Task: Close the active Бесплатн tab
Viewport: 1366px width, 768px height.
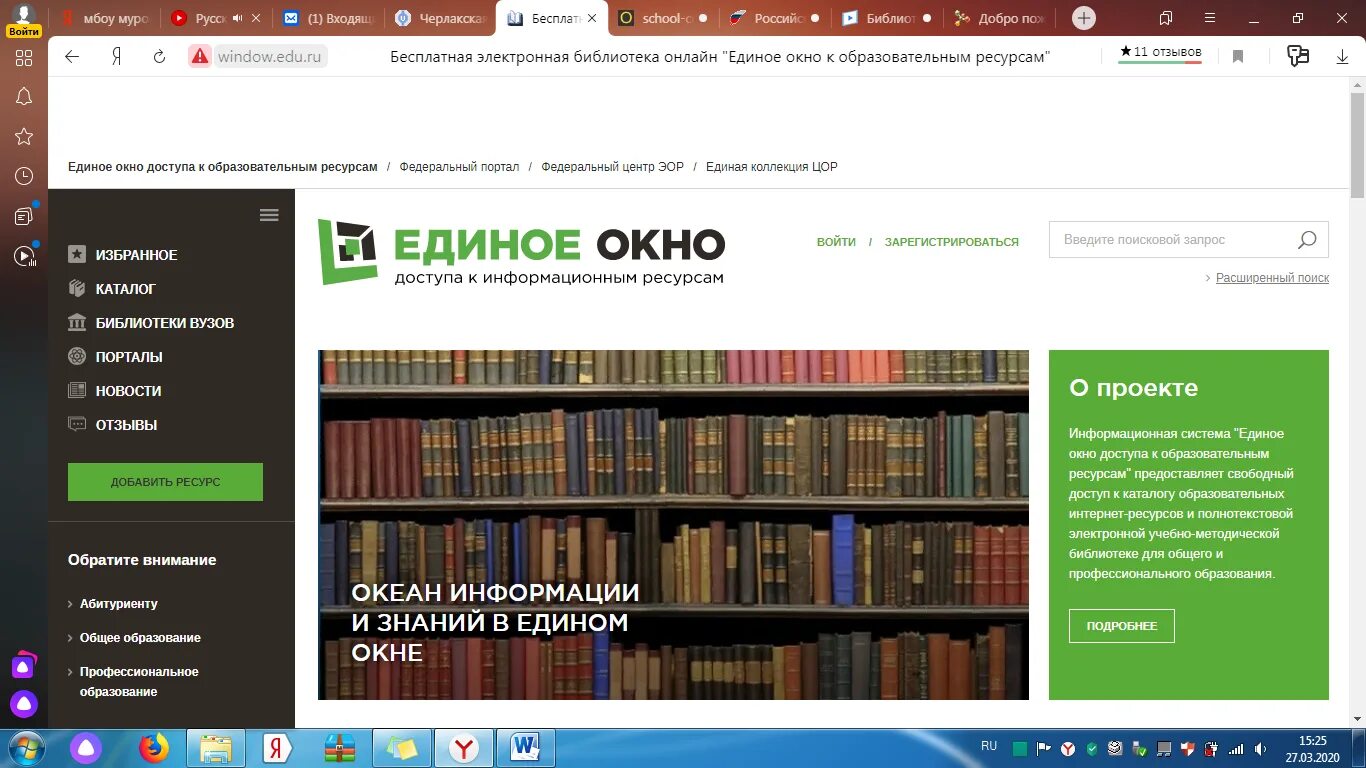Action: [592, 18]
